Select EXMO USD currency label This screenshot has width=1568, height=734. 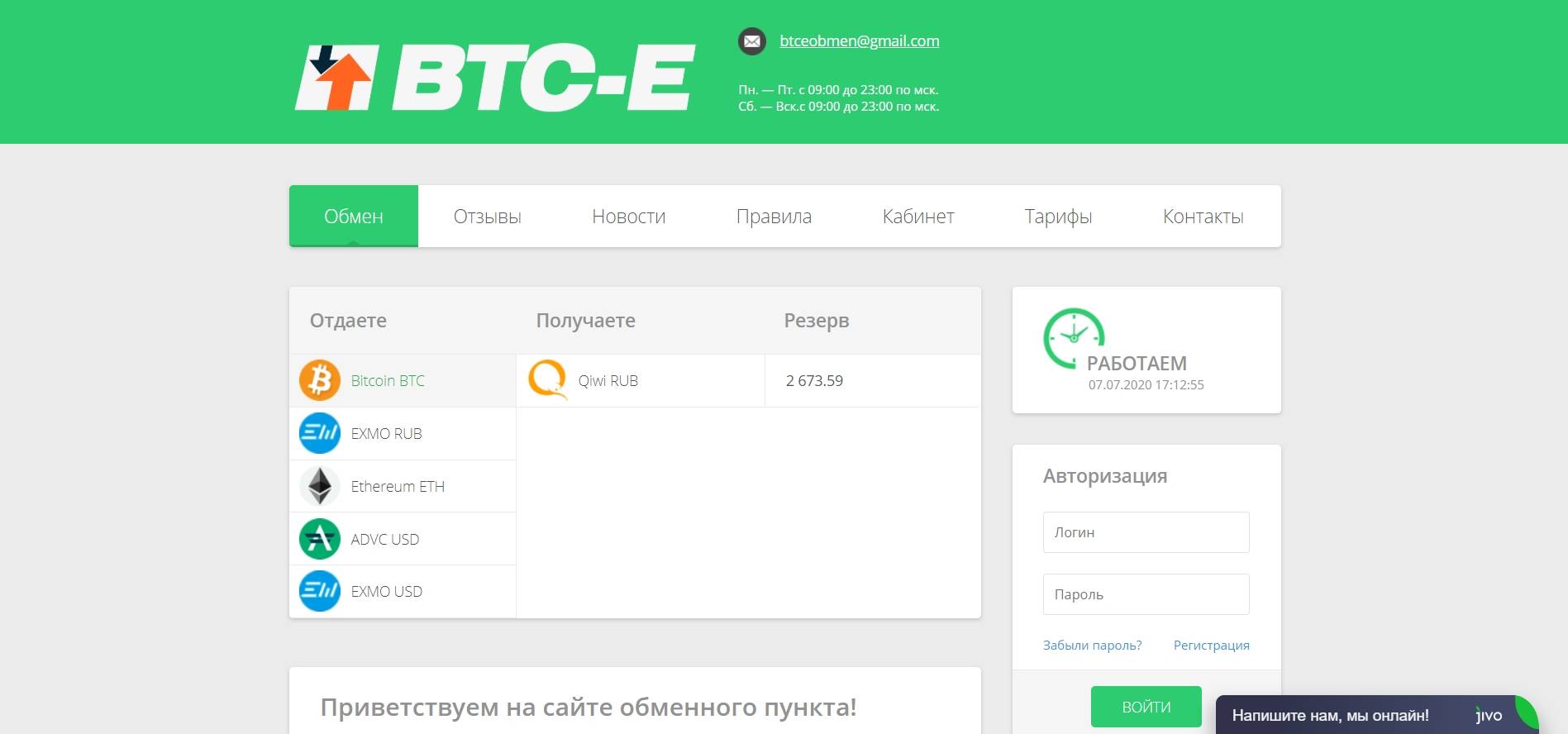point(386,592)
